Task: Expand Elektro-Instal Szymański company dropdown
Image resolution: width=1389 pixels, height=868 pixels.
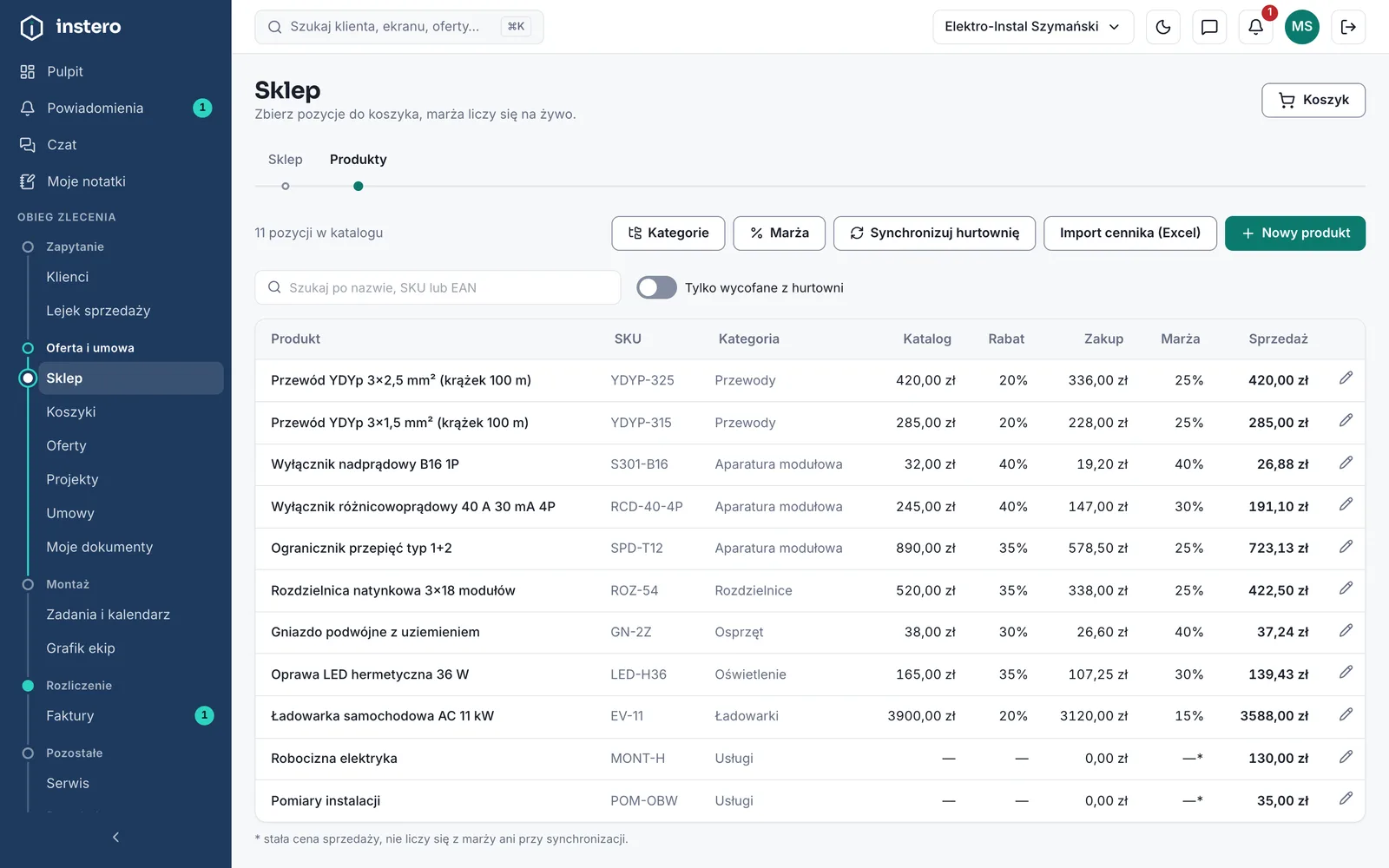Action: pos(1033,27)
